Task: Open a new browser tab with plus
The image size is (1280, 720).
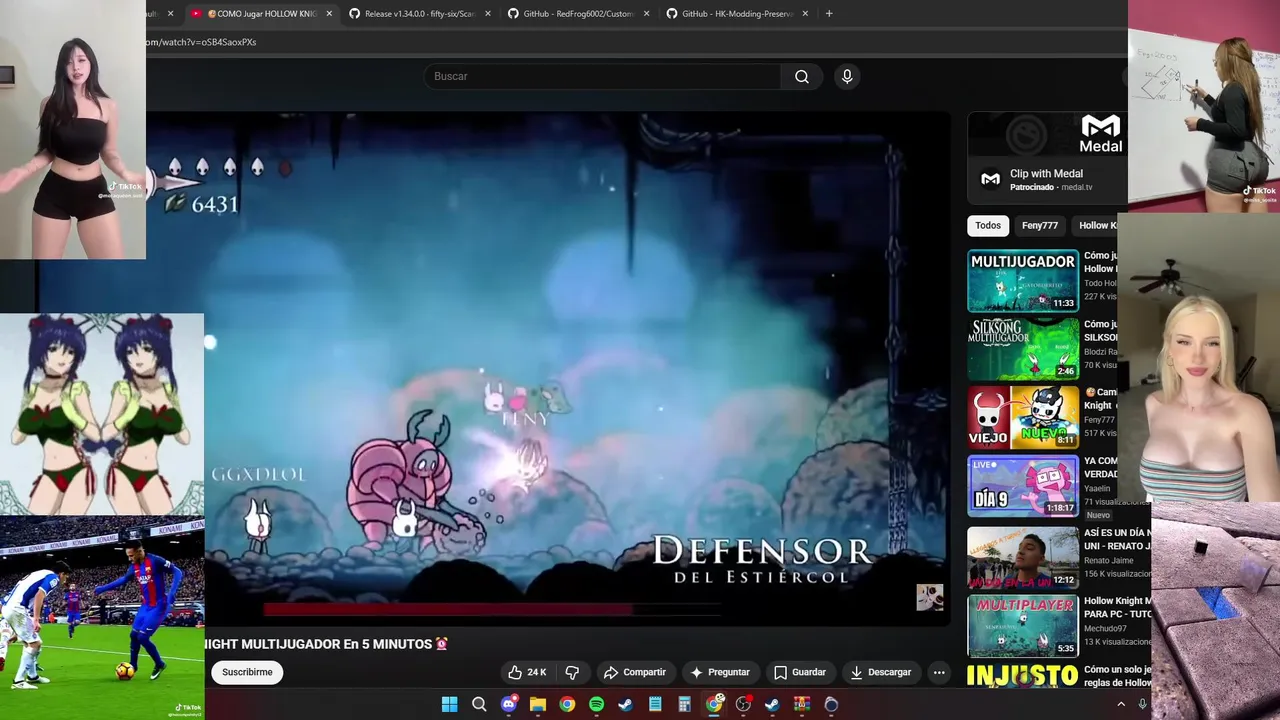Action: click(x=829, y=14)
